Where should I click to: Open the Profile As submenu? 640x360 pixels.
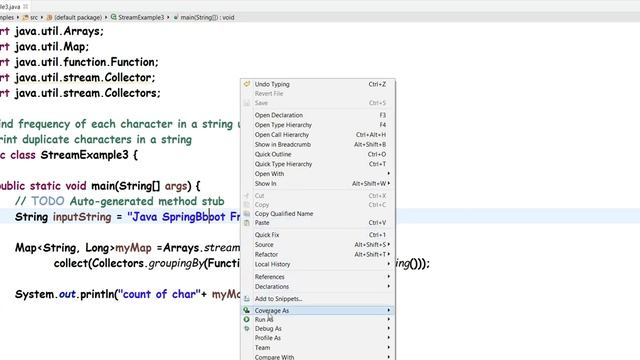point(318,338)
